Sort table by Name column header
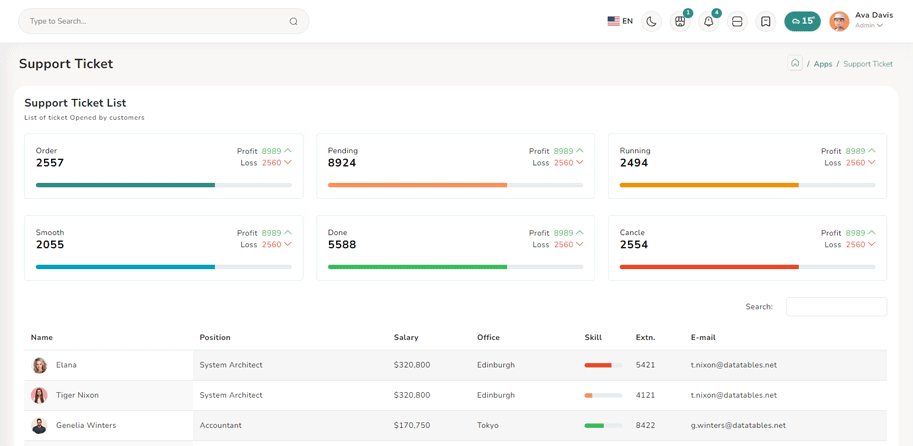The height and width of the screenshot is (446, 913). tap(42, 338)
